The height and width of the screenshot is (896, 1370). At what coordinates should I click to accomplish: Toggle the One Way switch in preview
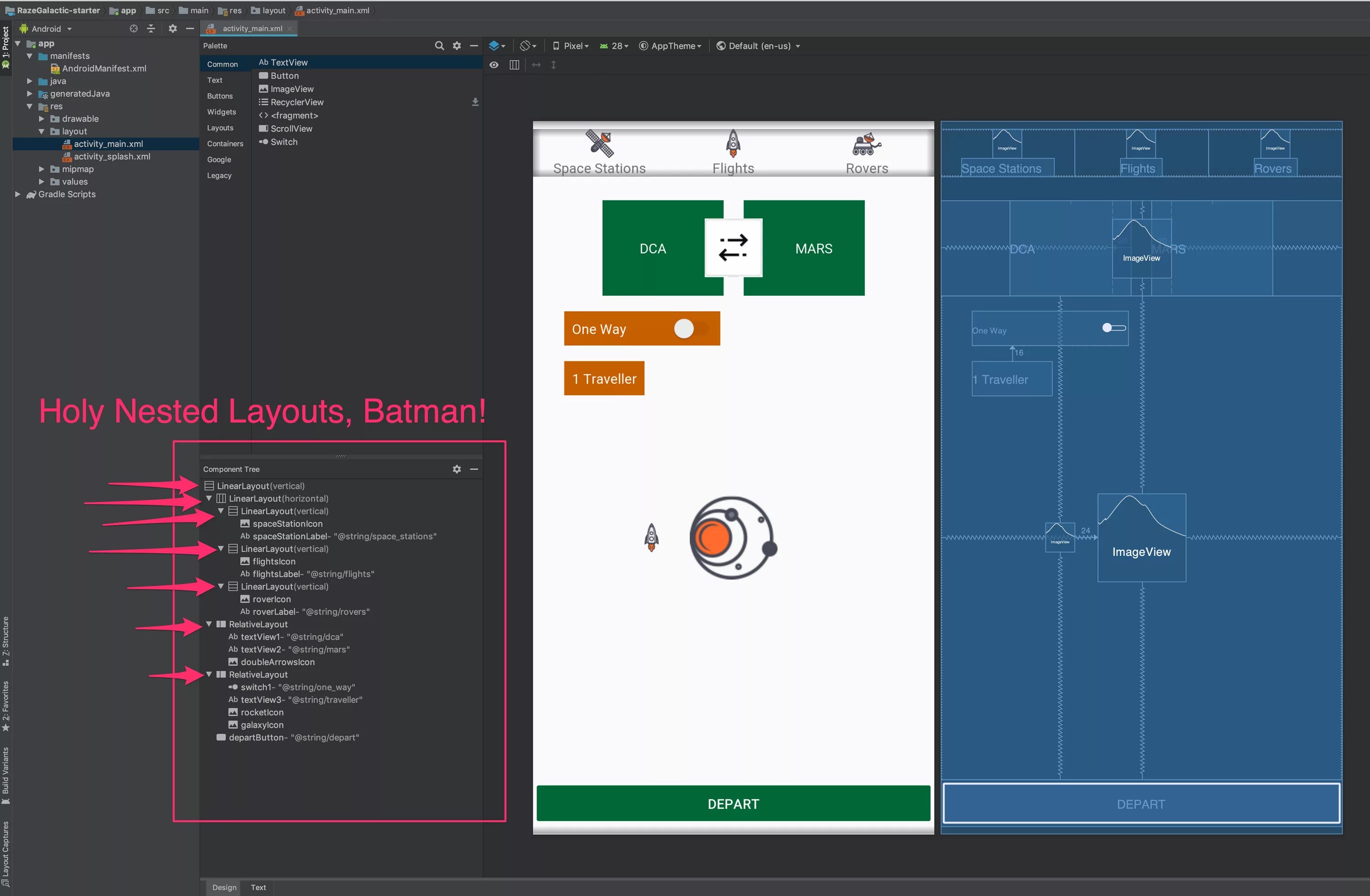(x=688, y=329)
